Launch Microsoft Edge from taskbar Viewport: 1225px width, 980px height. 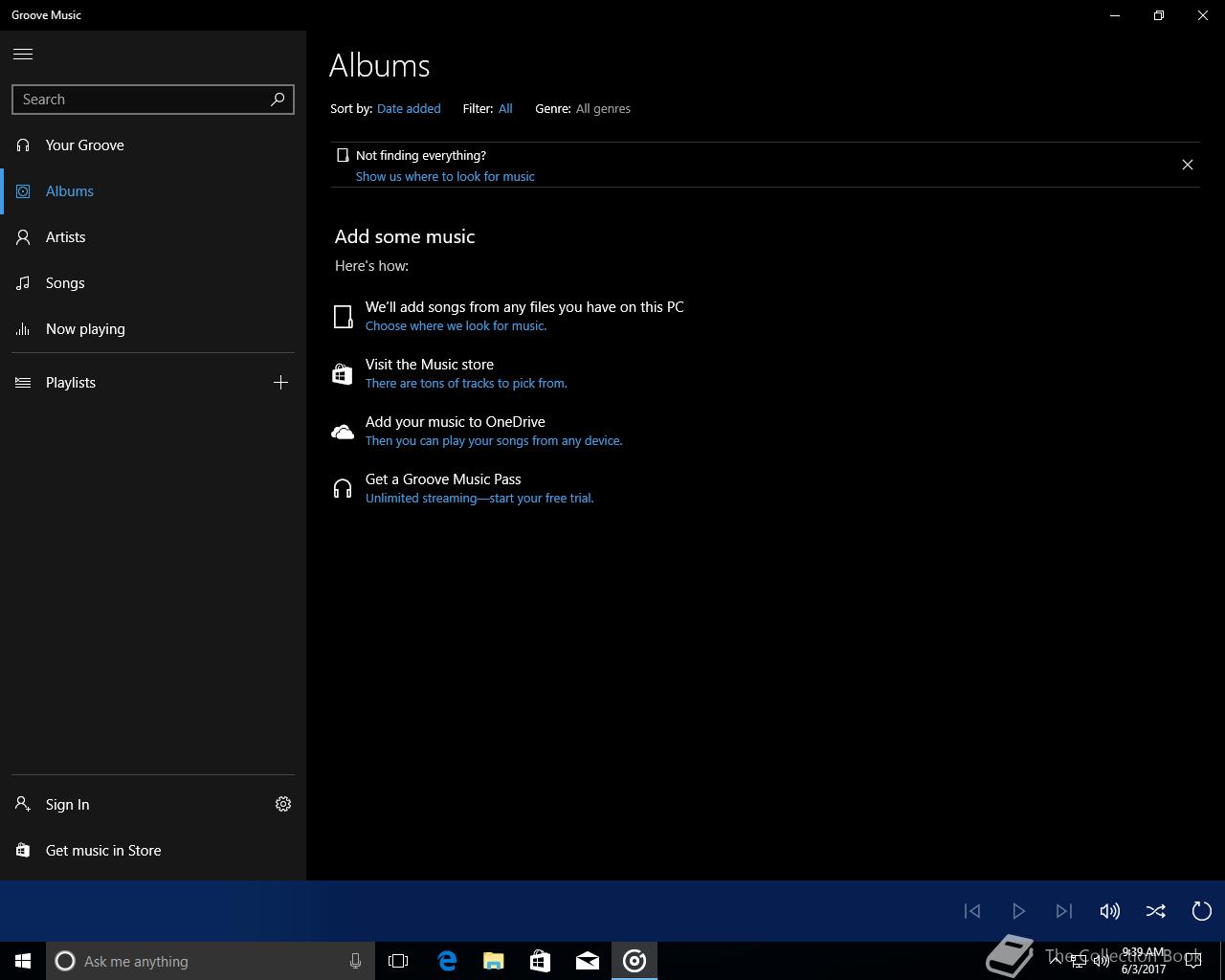[x=447, y=961]
